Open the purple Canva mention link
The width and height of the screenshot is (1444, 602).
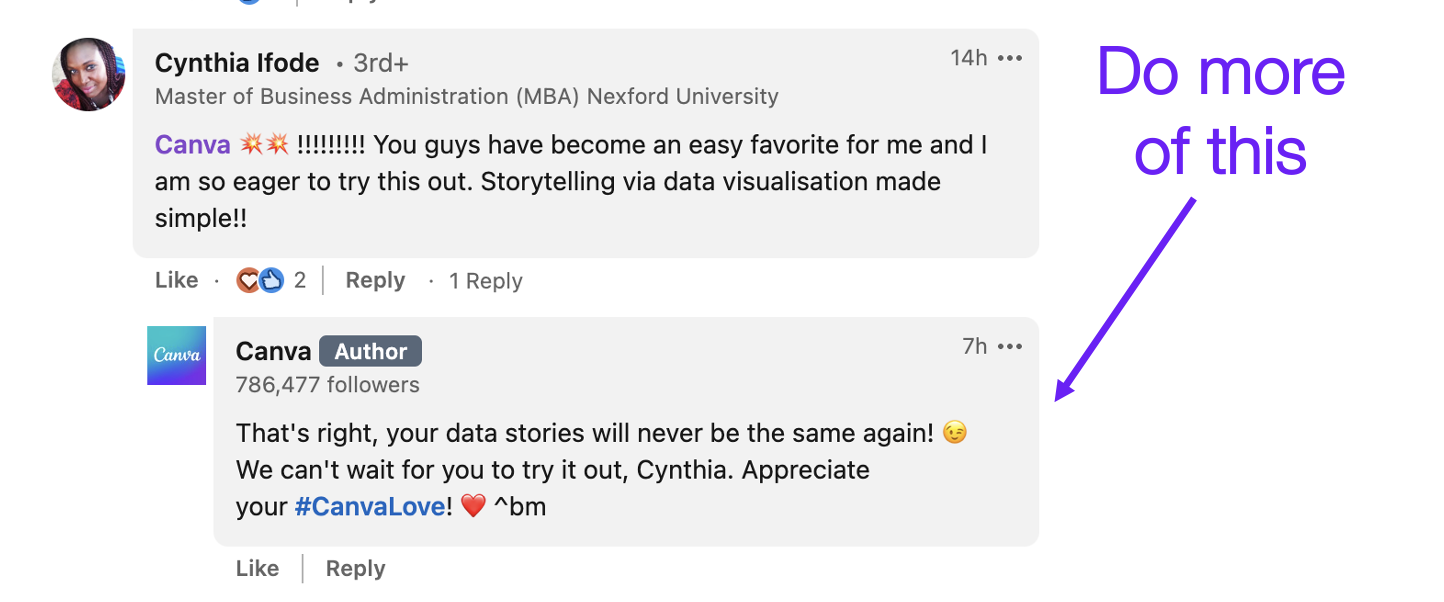click(193, 145)
